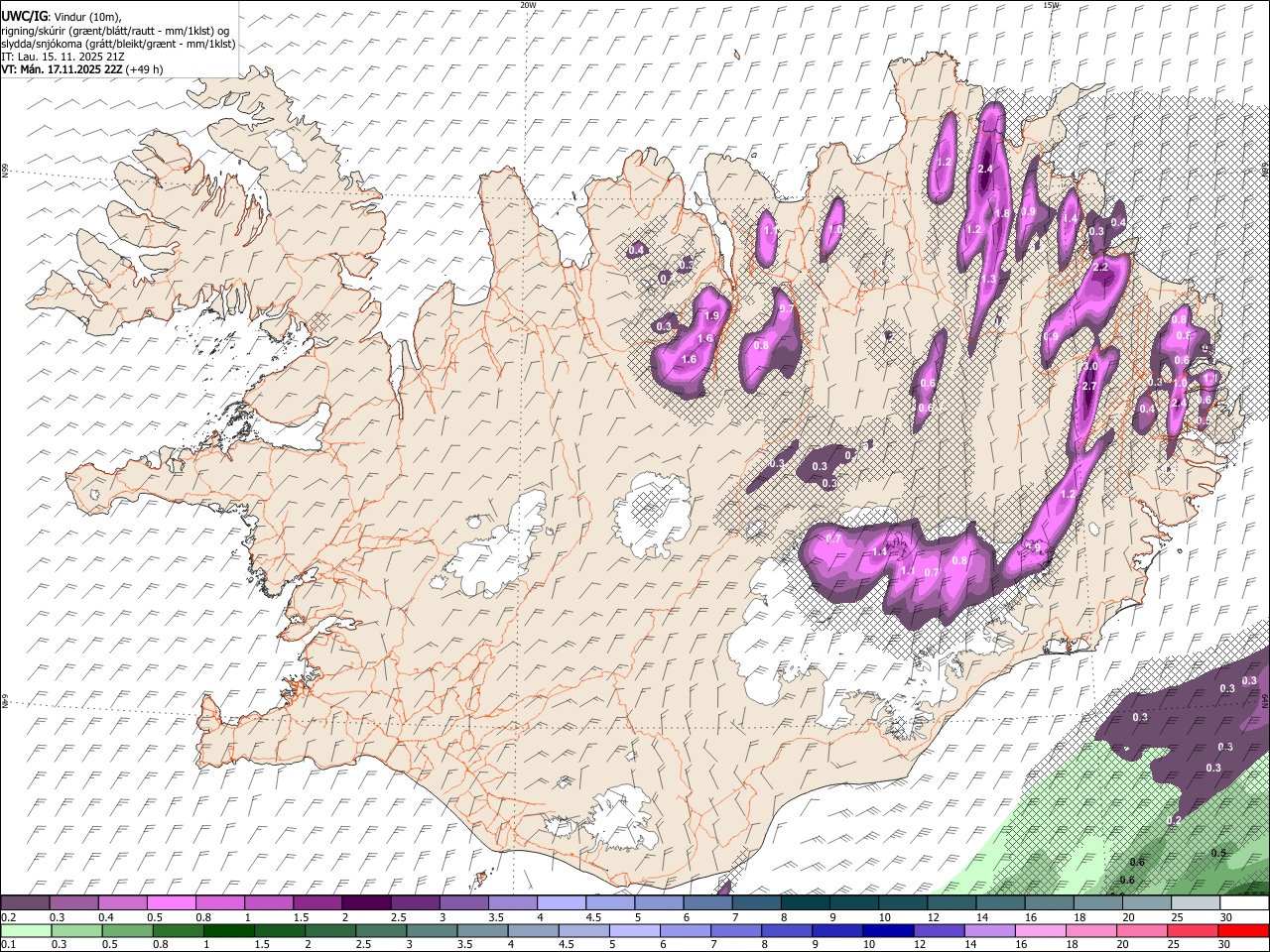Image resolution: width=1270 pixels, height=952 pixels.
Task: Click the '0.2' label in the upper legend row
Action: (x=10, y=917)
